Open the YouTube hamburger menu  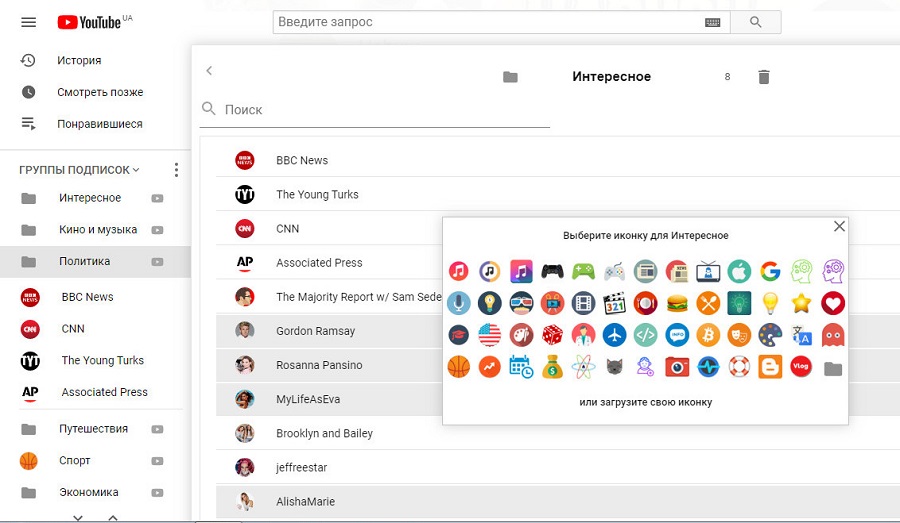(29, 22)
